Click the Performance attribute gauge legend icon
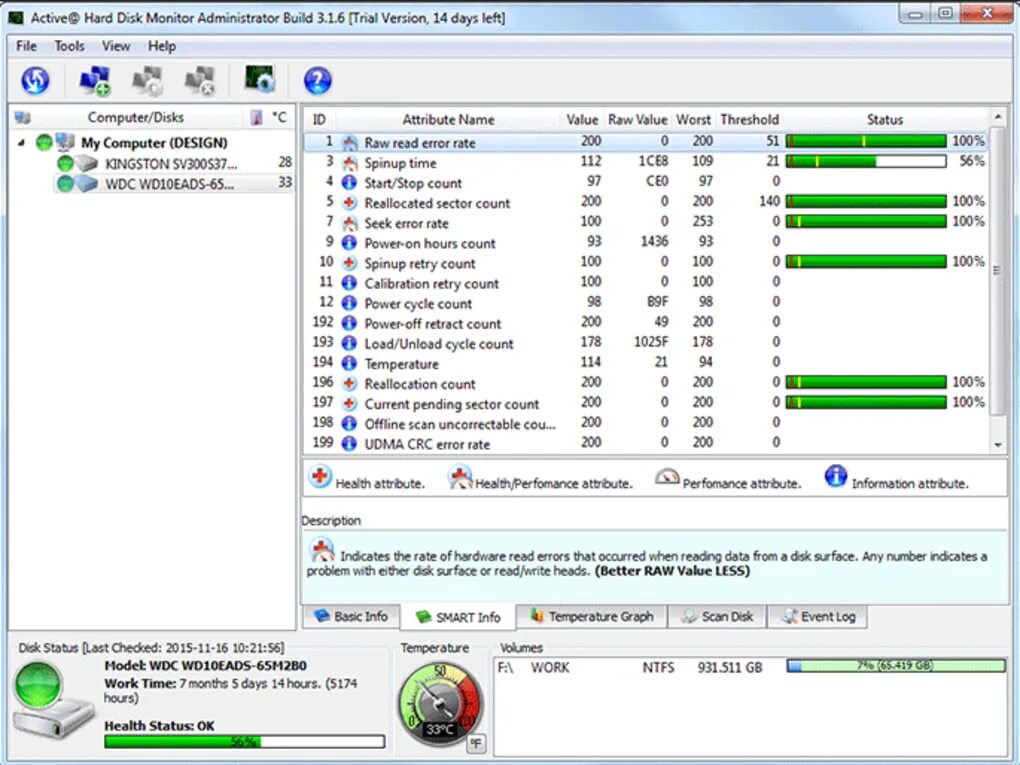Screen dimensions: 1020x765 pyautogui.click(x=667, y=477)
